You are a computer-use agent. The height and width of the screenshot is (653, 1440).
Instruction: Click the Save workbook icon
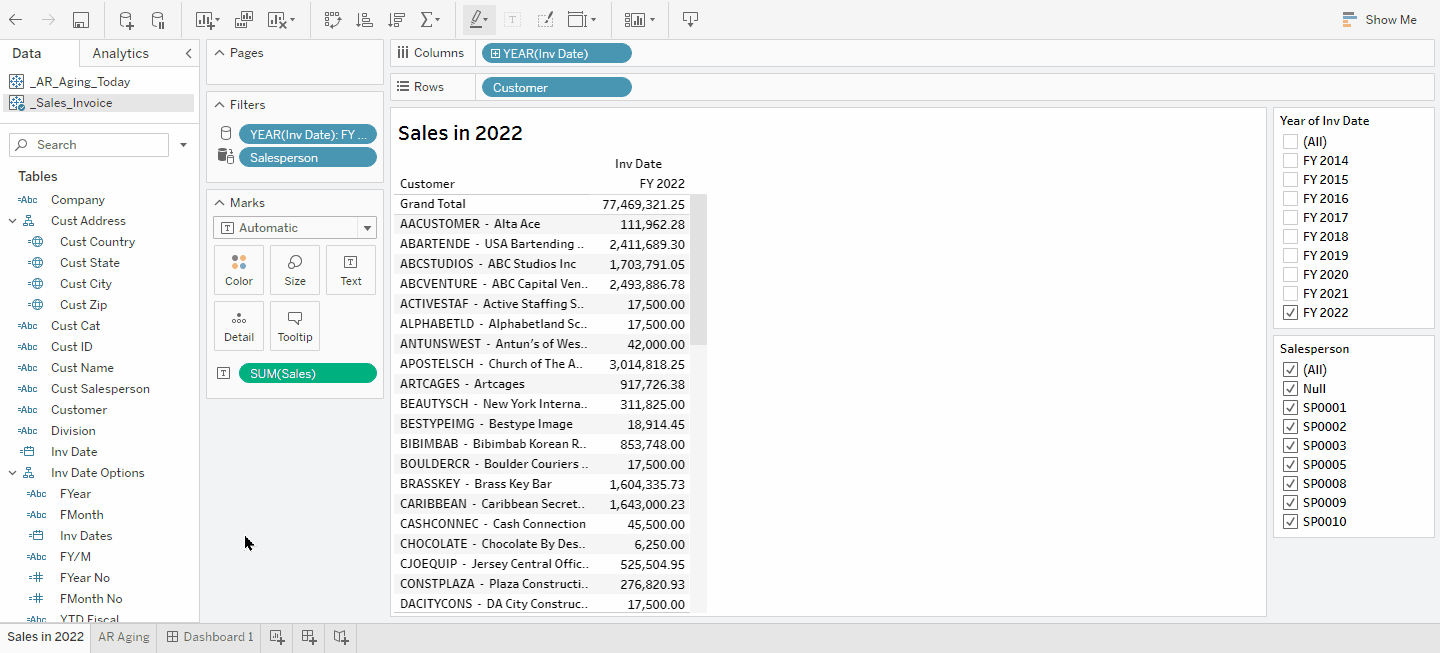81,20
